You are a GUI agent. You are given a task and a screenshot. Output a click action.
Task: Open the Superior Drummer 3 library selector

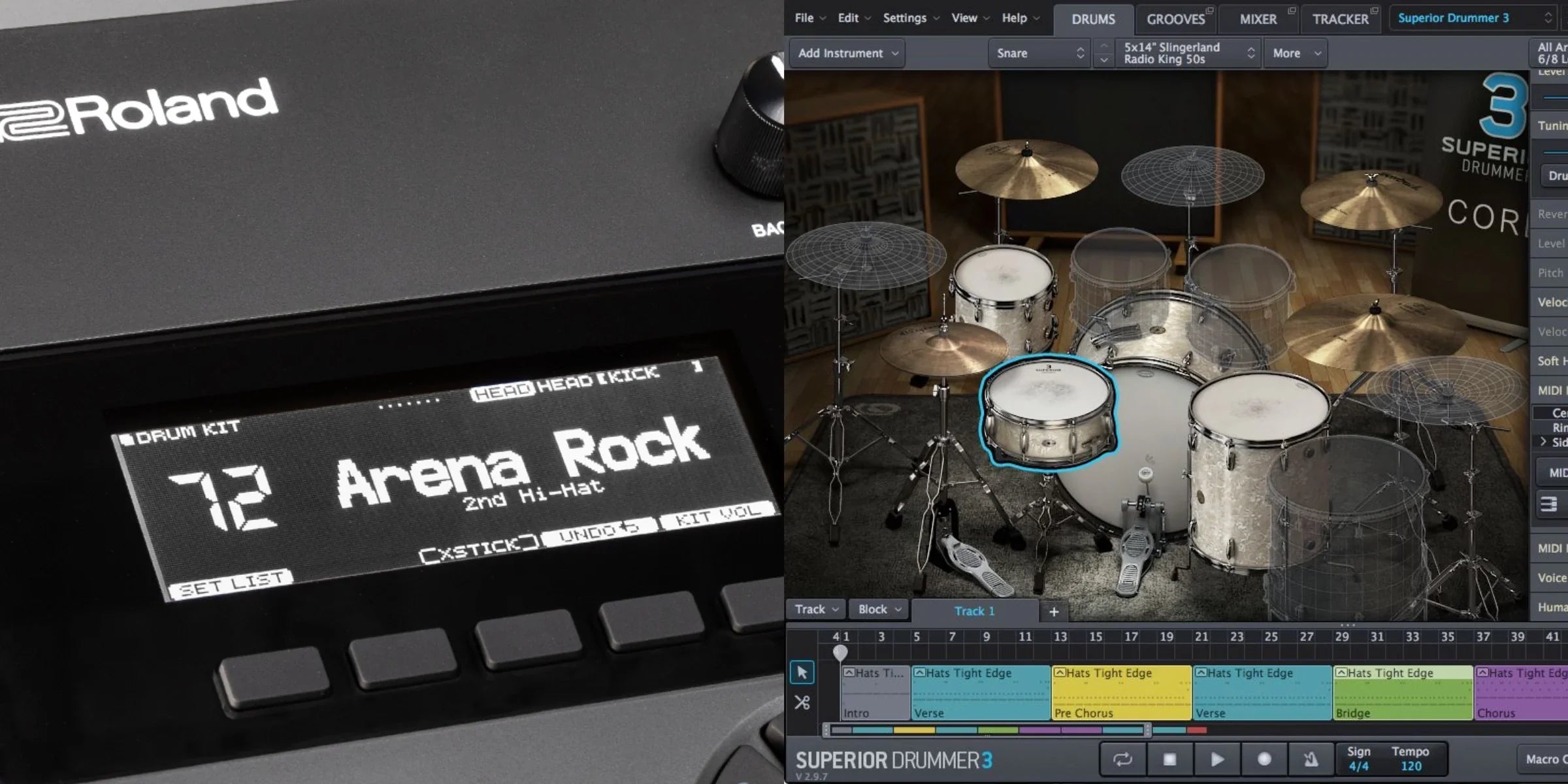(1474, 18)
